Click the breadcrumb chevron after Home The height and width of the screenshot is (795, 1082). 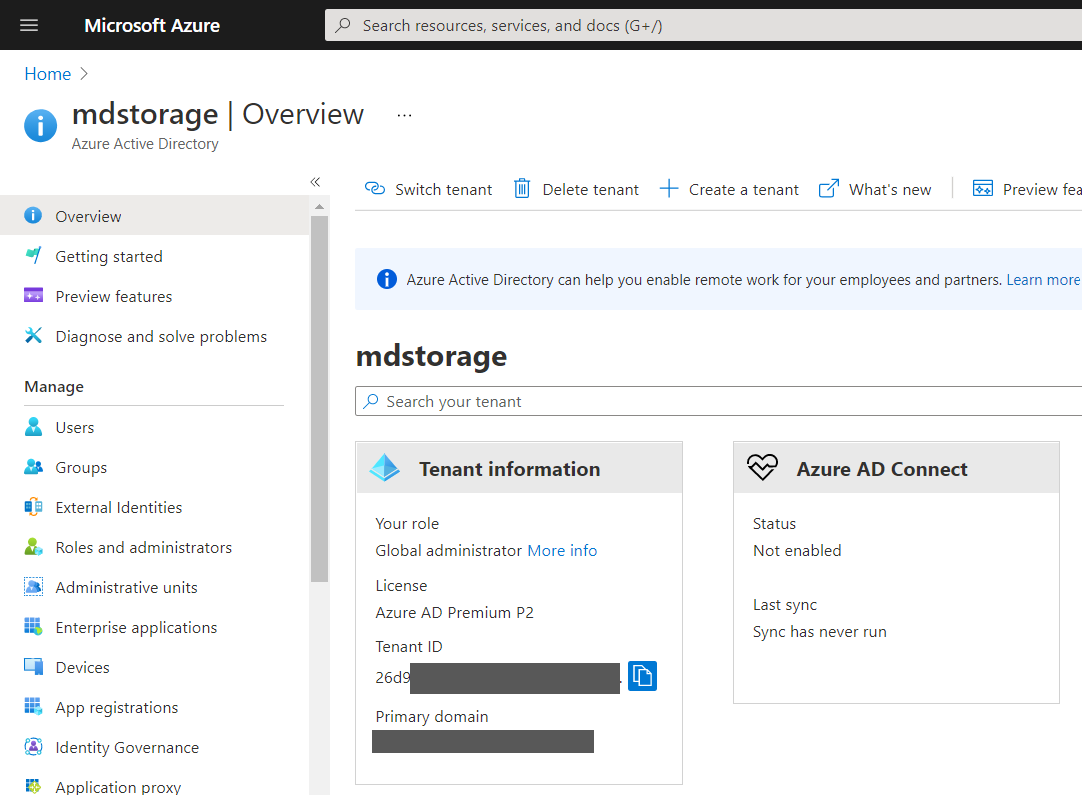pyautogui.click(x=84, y=74)
